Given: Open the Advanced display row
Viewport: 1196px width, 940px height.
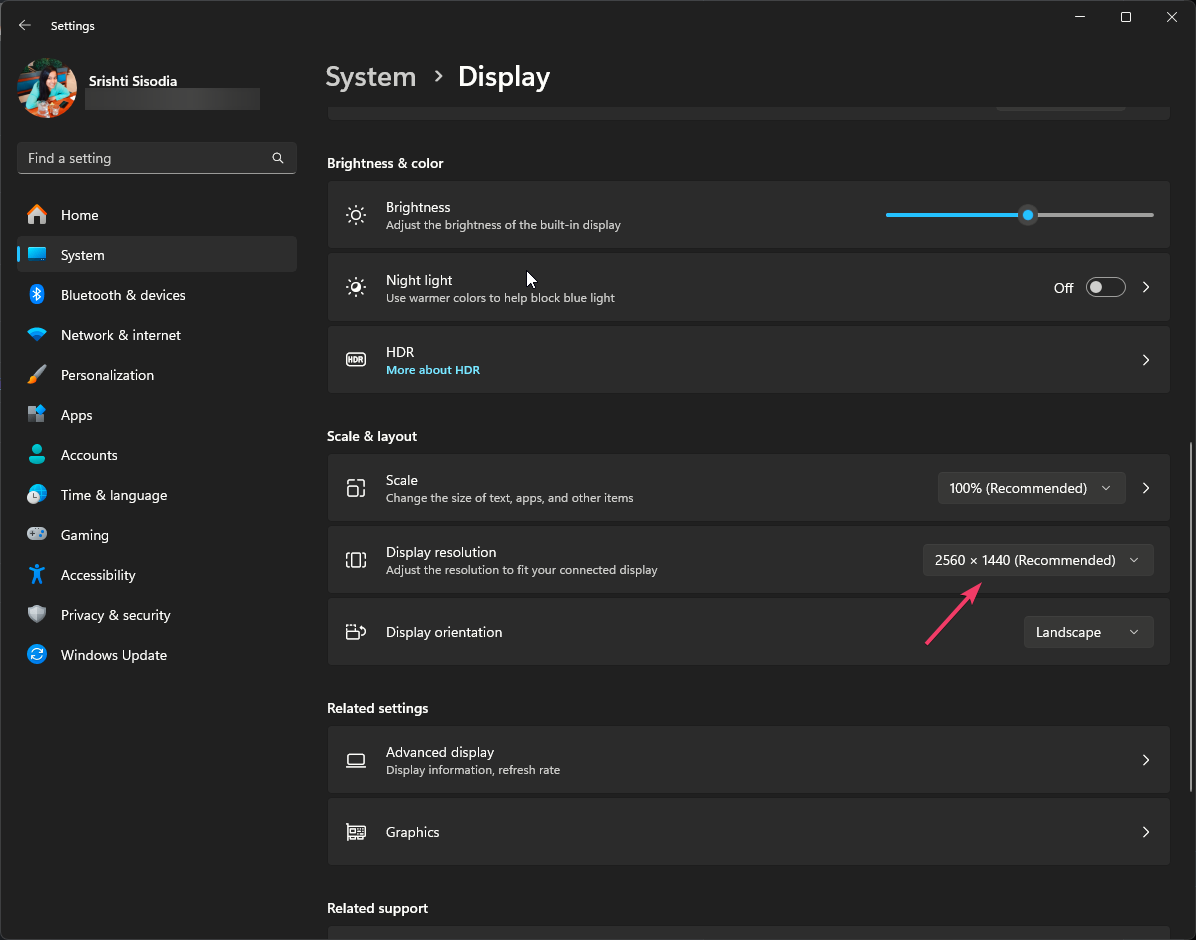Looking at the screenshot, I should pyautogui.click(x=748, y=760).
